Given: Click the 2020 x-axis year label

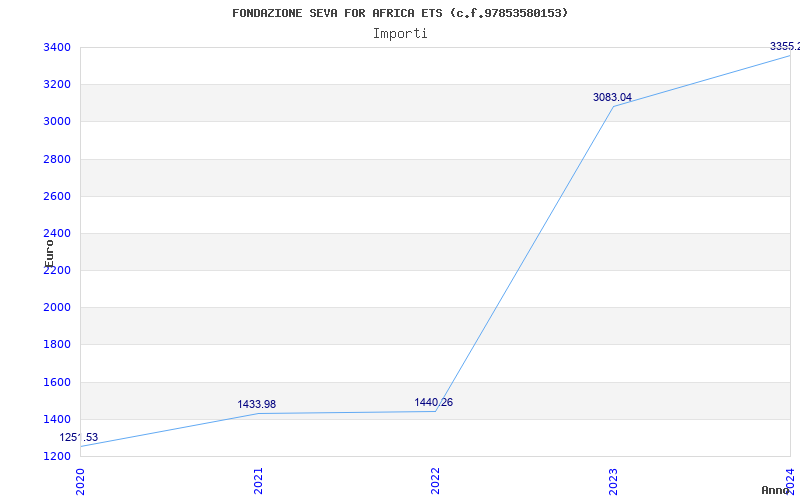Looking at the screenshot, I should (x=80, y=480).
